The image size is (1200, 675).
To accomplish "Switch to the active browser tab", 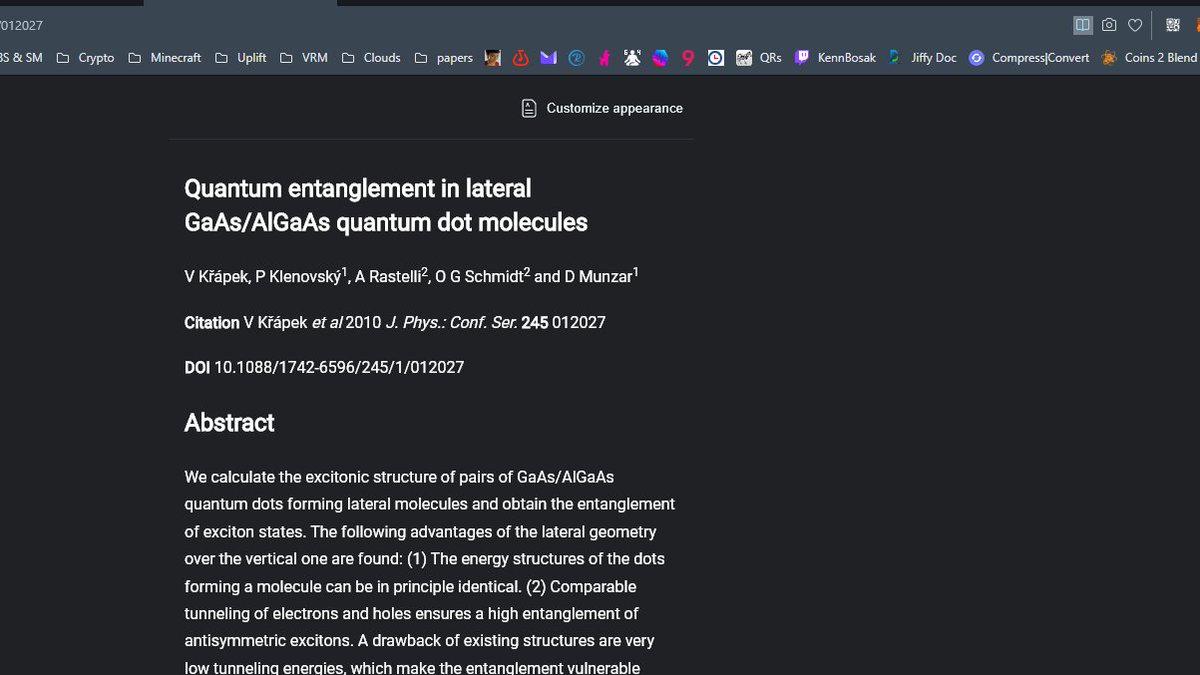I will pyautogui.click(x=240, y=4).
